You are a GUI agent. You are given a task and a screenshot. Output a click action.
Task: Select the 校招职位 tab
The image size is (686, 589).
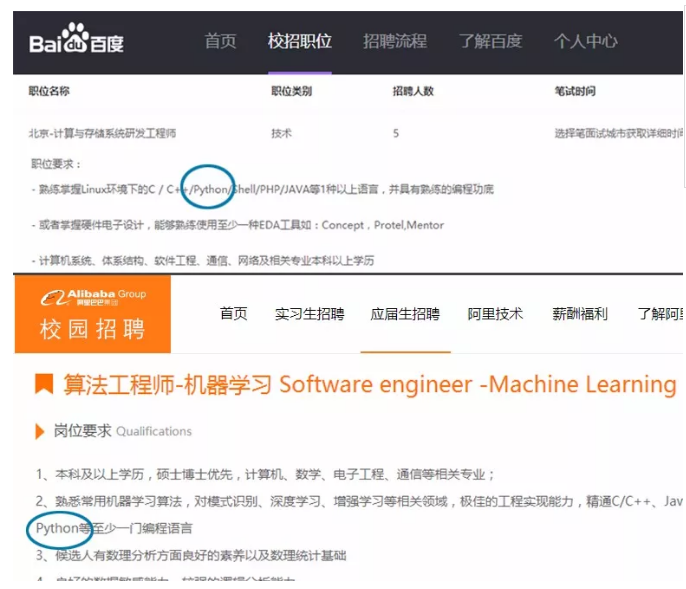[300, 41]
